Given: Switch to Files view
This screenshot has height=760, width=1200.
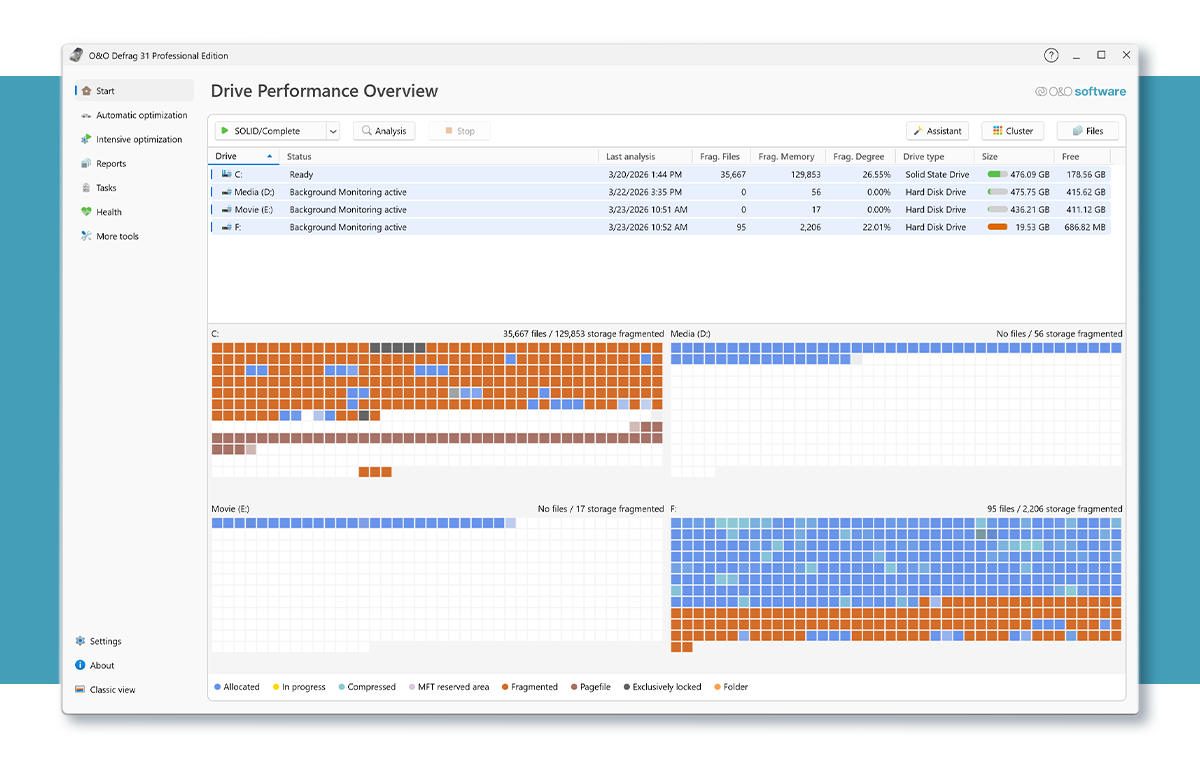Looking at the screenshot, I should [x=1088, y=131].
